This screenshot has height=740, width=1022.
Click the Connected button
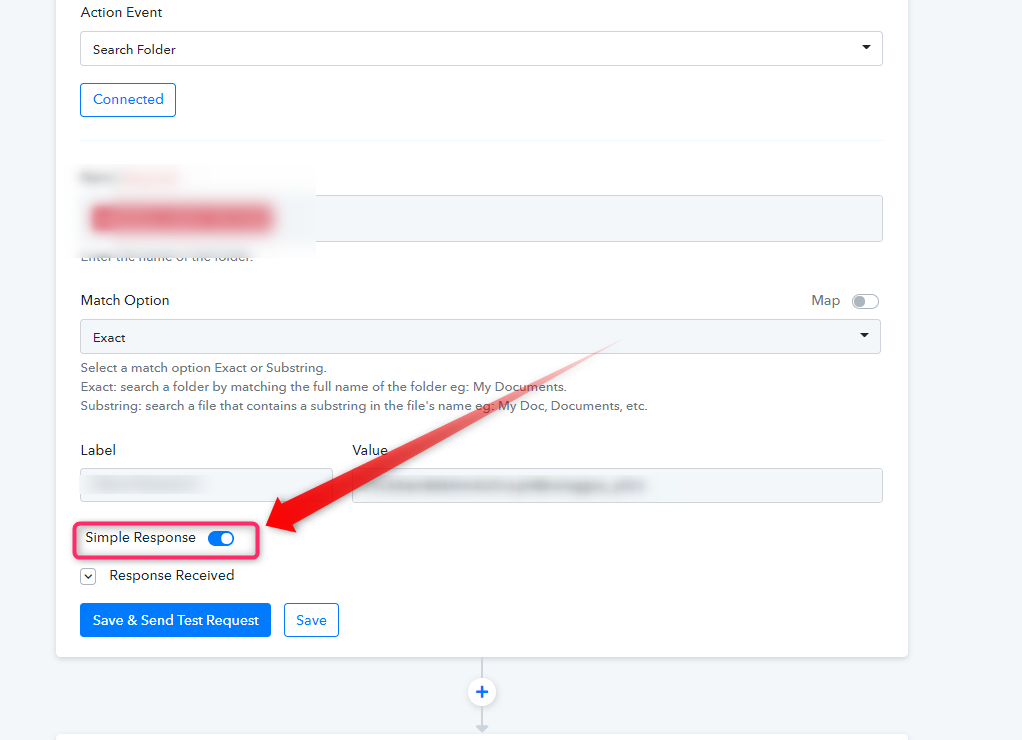(x=128, y=100)
